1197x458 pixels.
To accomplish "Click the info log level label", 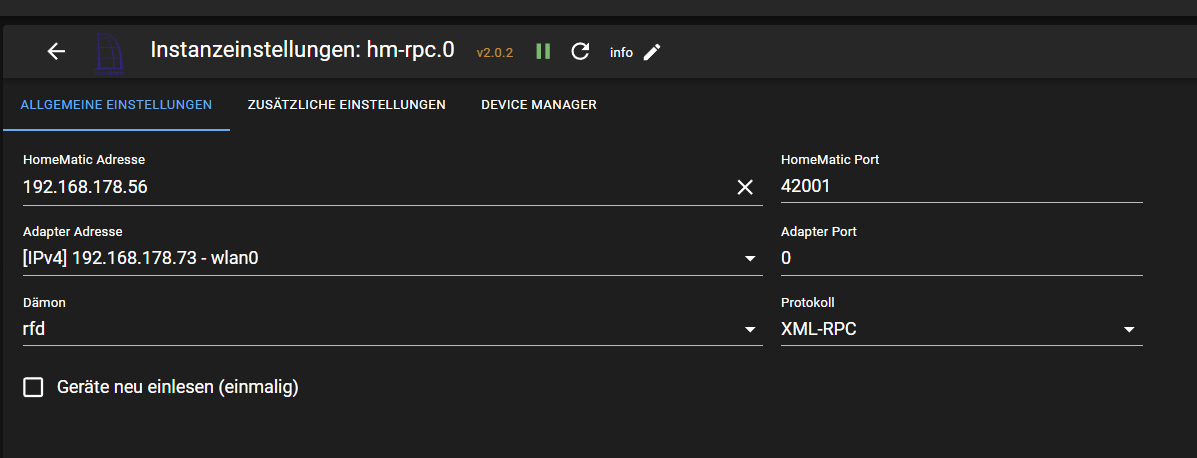I will 621,52.
